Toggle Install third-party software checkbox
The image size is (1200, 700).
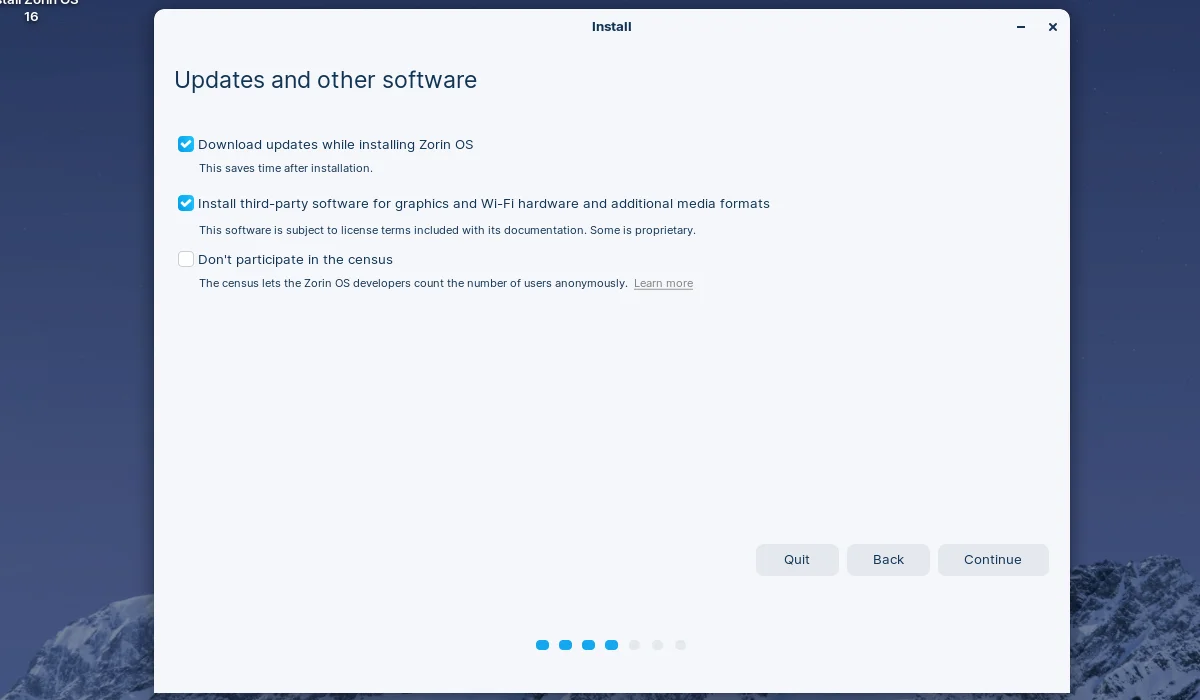point(186,203)
